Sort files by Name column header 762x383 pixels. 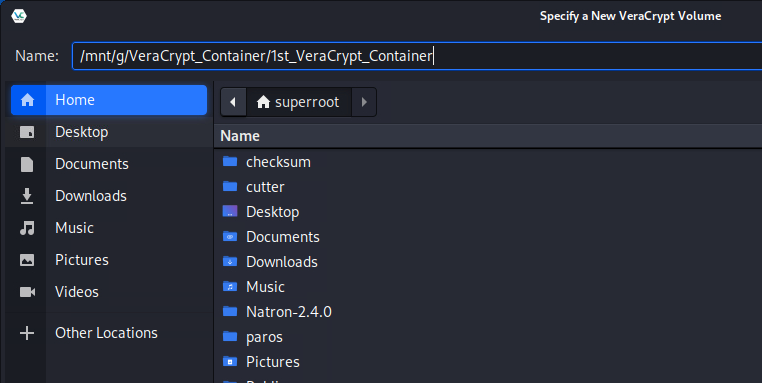pos(488,136)
